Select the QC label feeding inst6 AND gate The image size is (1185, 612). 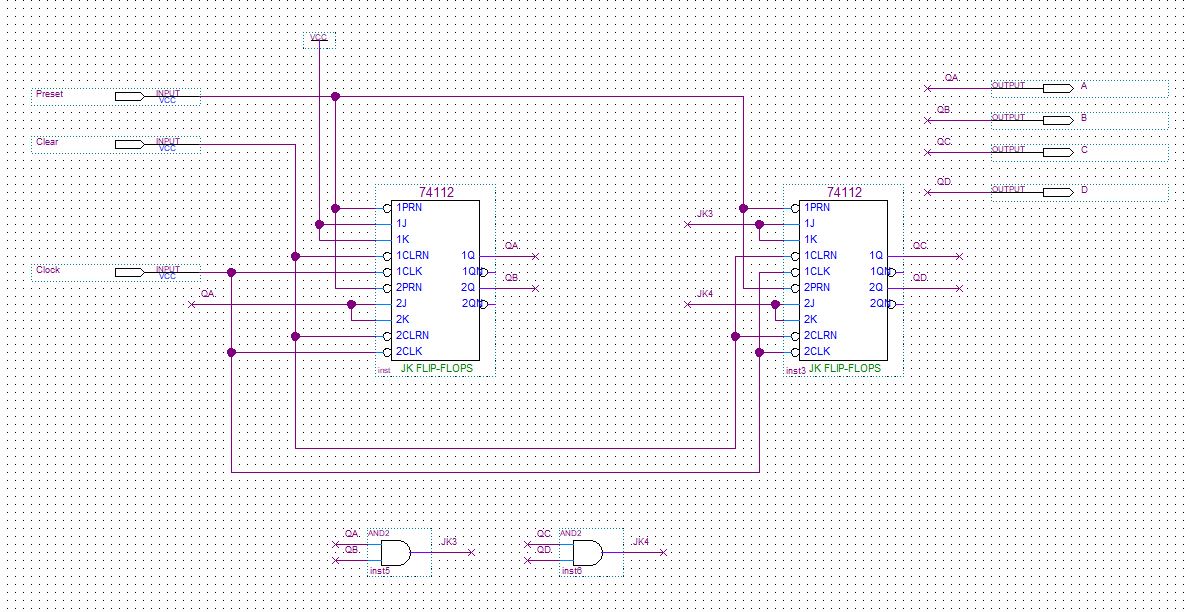(x=545, y=535)
